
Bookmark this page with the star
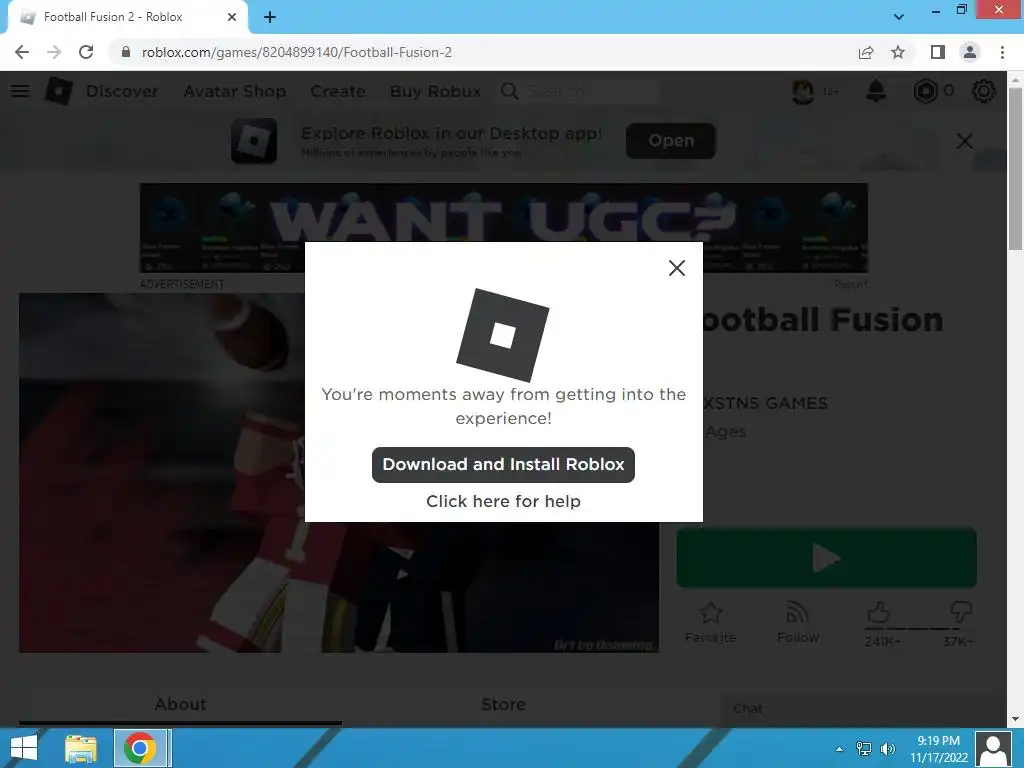pyautogui.click(x=898, y=52)
